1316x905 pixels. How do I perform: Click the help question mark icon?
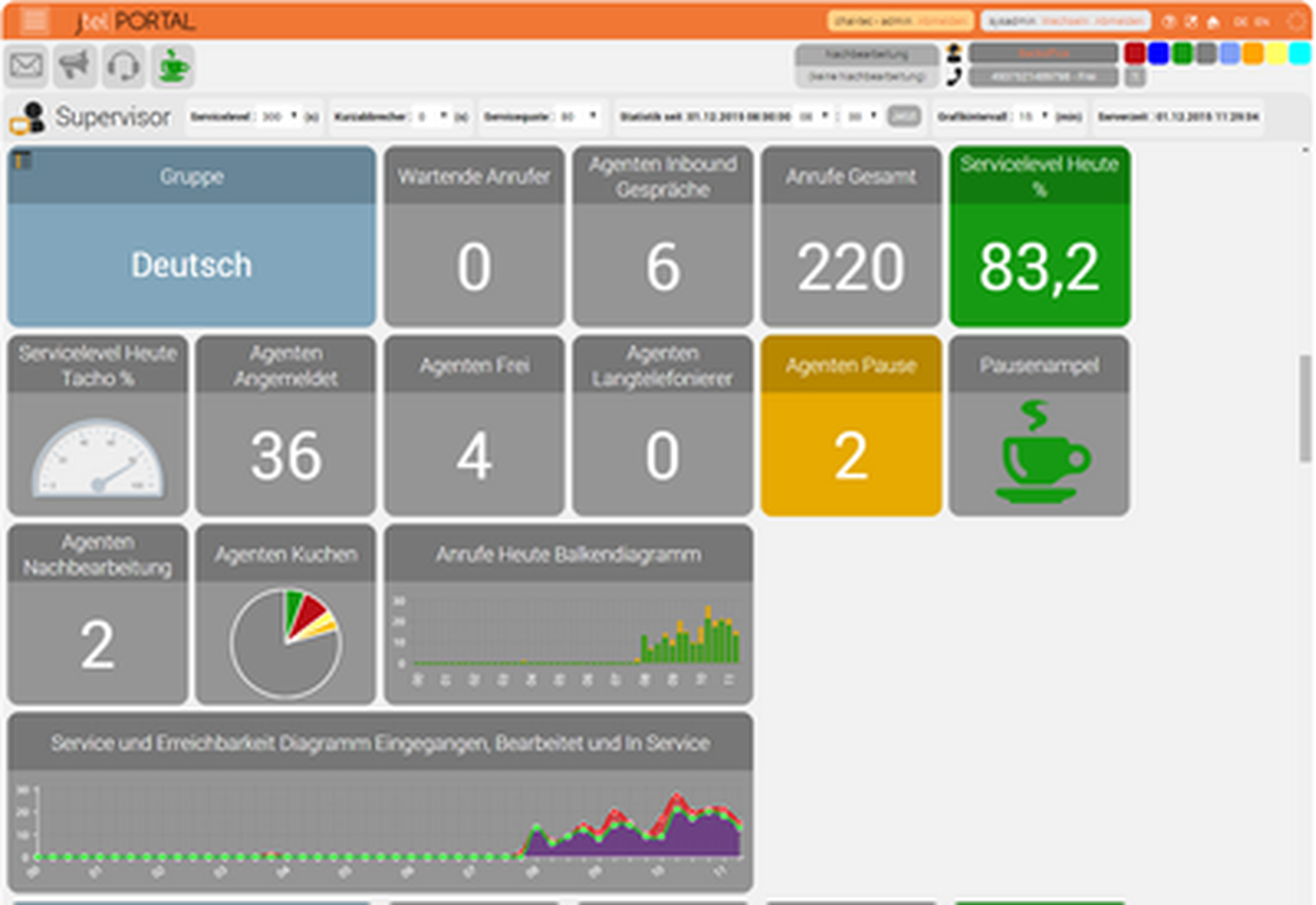(1169, 22)
